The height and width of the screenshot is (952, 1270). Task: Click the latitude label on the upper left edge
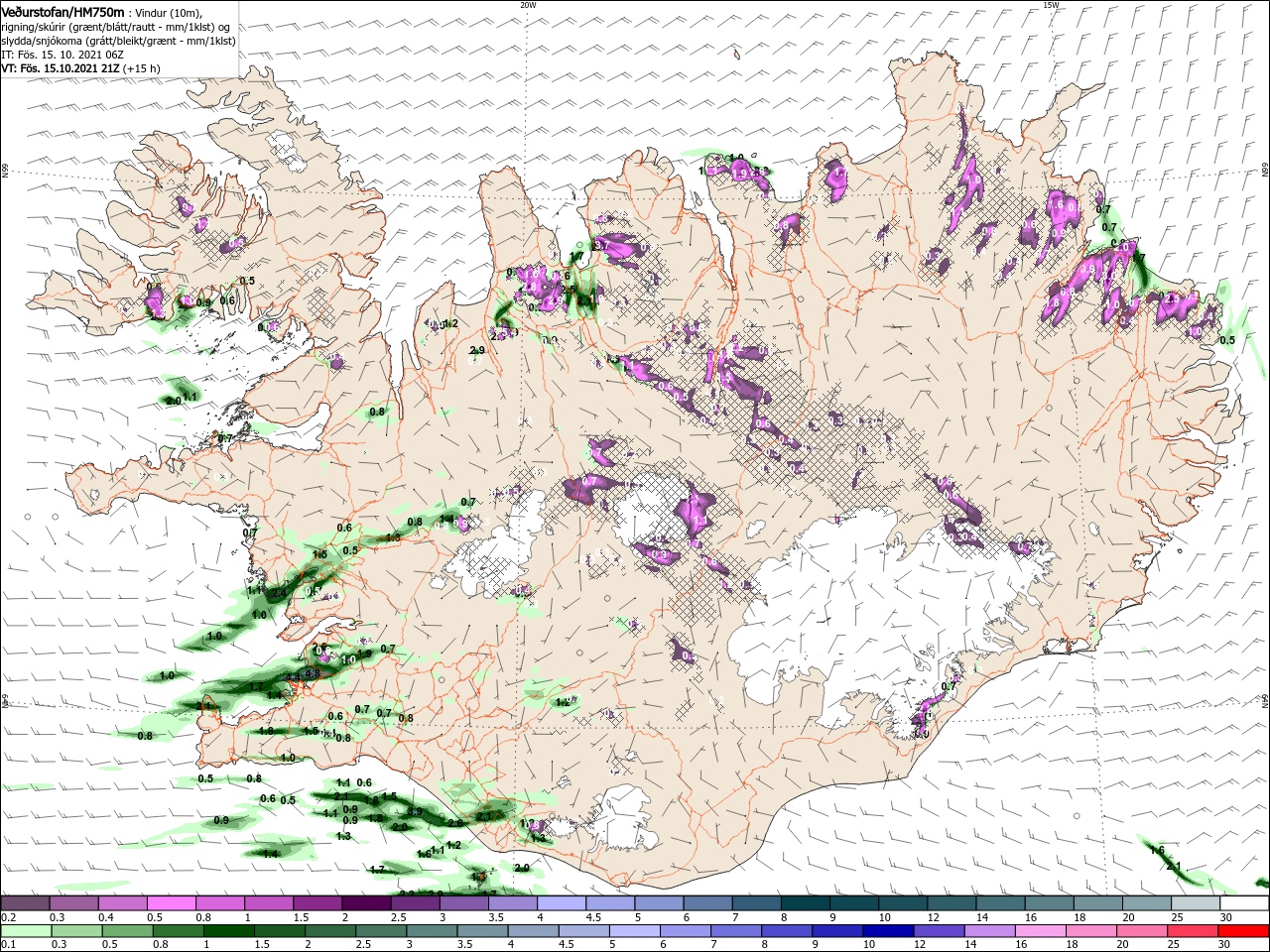5,172
